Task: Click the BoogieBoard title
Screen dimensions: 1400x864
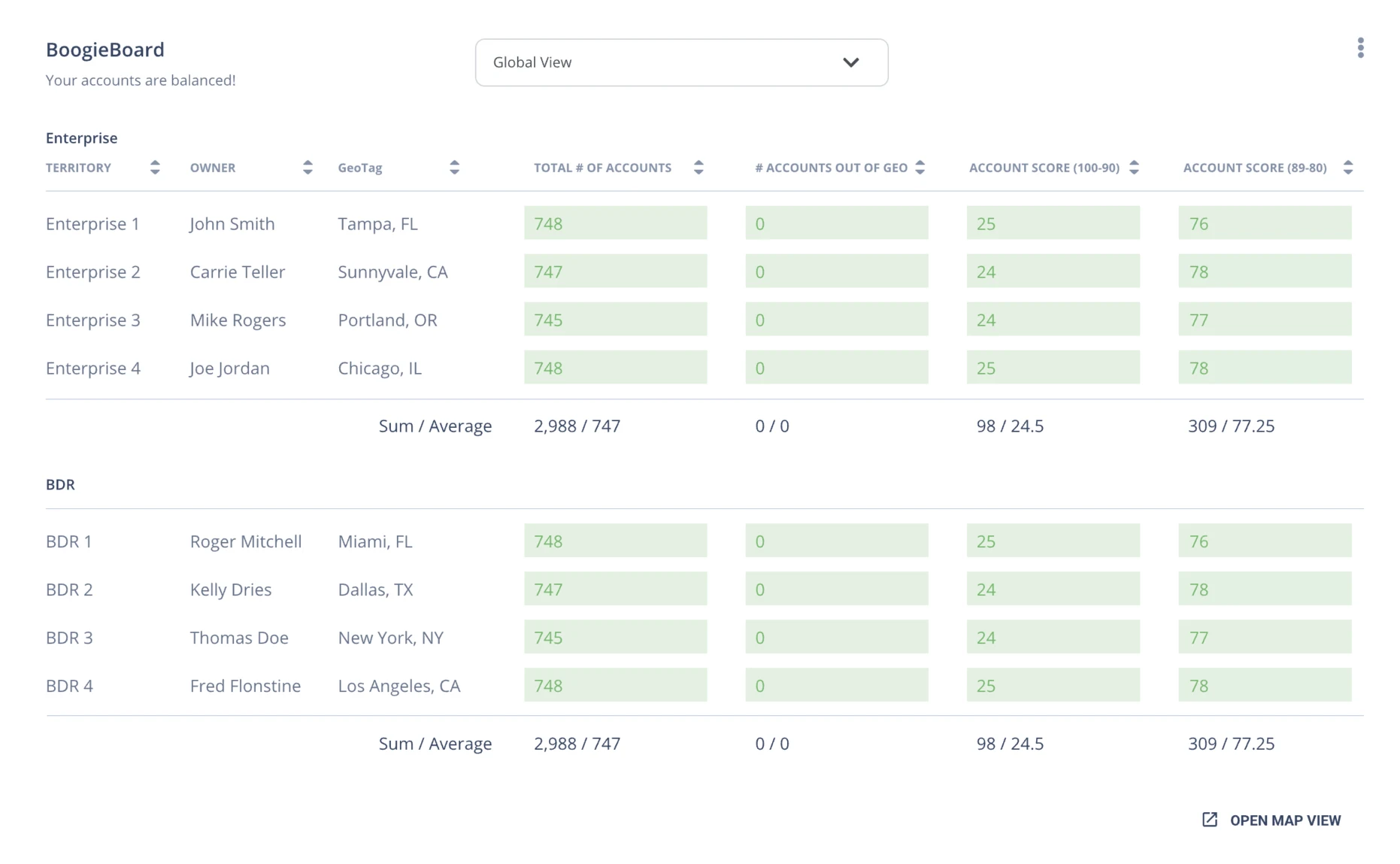Action: pos(105,50)
